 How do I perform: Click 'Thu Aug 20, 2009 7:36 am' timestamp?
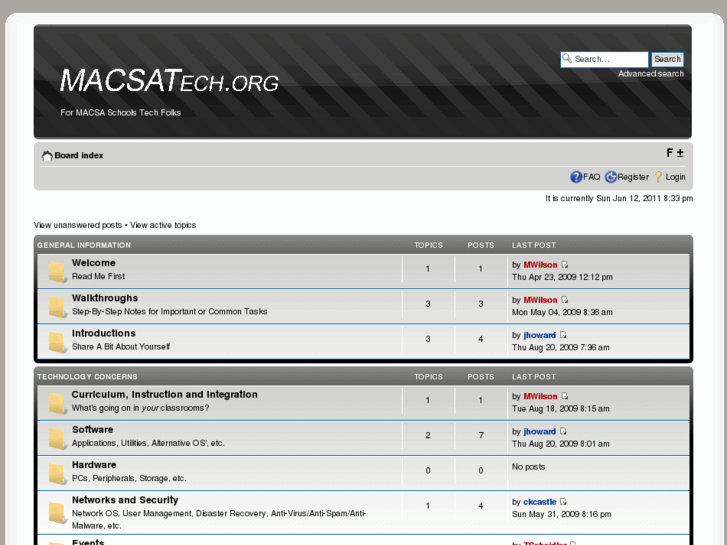[x=561, y=347]
